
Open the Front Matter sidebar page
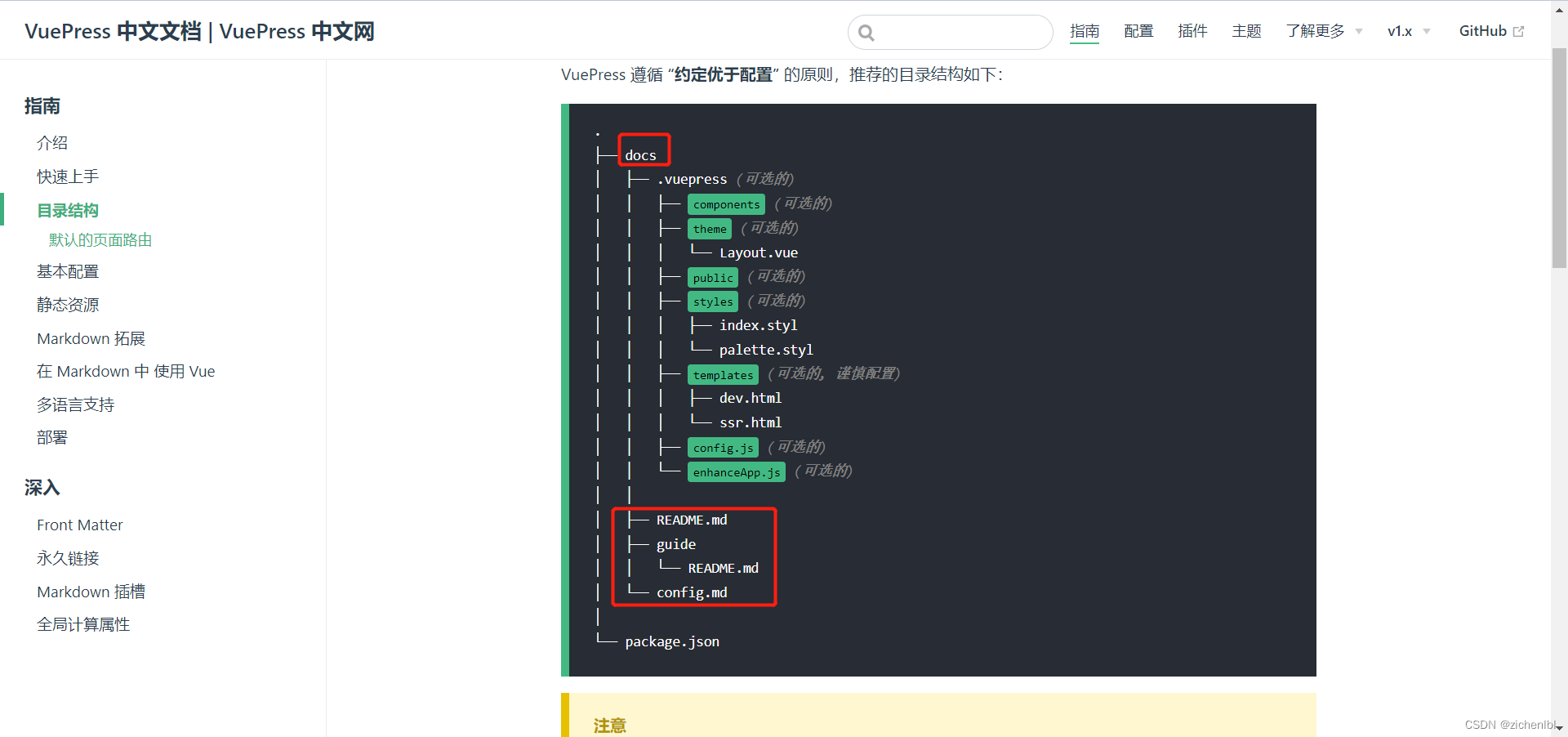[x=80, y=525]
